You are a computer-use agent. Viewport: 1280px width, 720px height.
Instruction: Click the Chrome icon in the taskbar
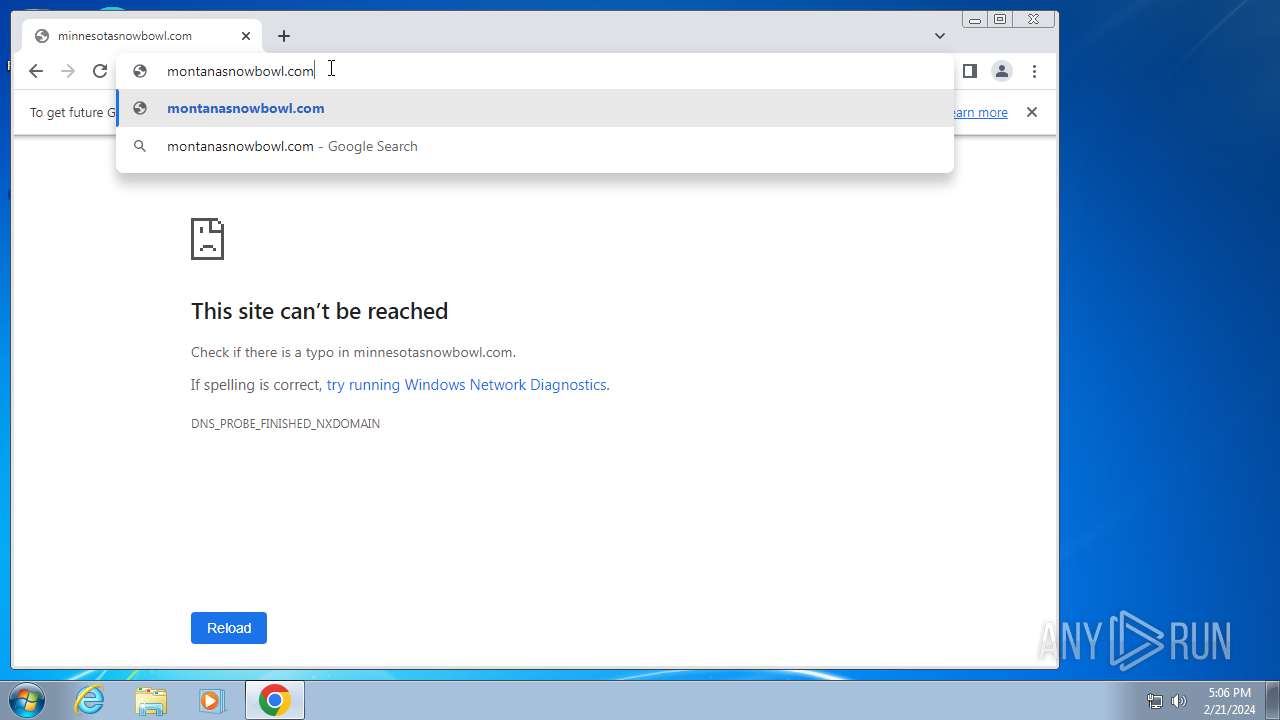pos(275,701)
